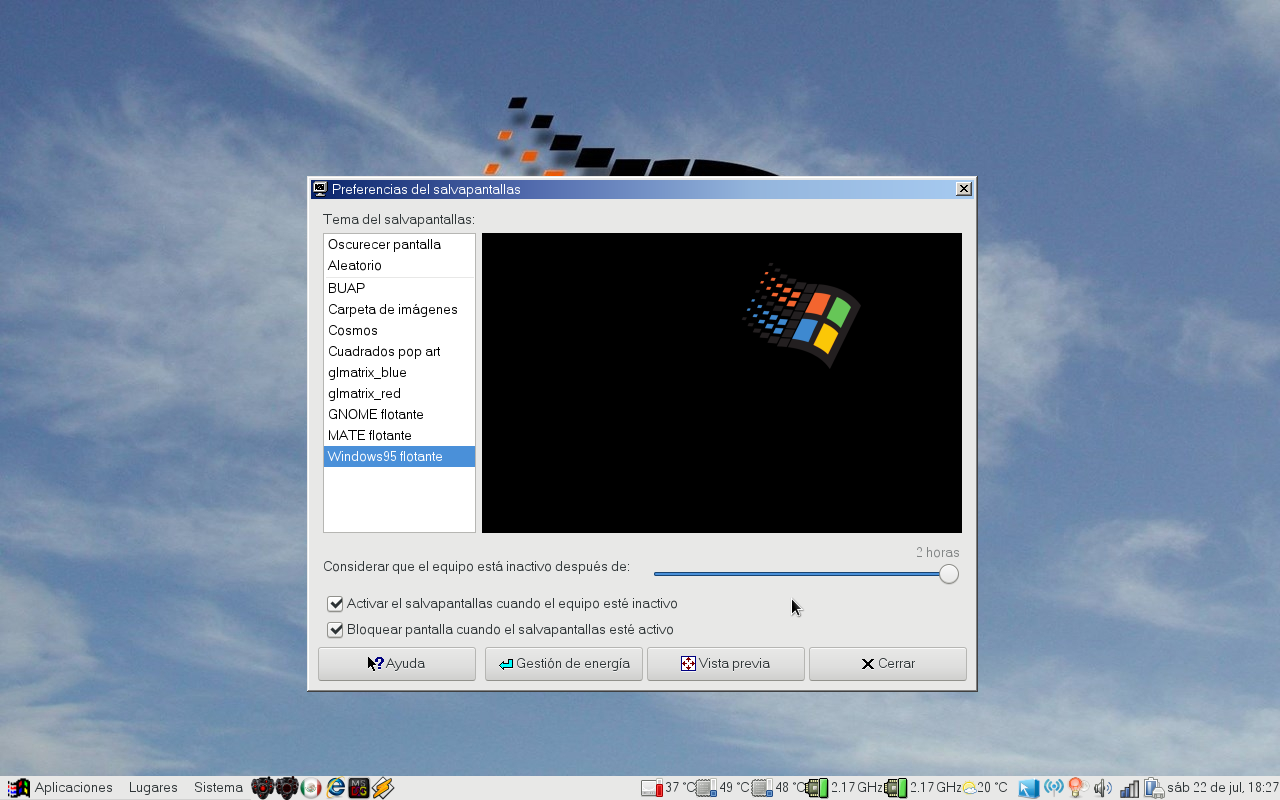The width and height of the screenshot is (1280, 800).
Task: Launch the Internet Explorer 'e' icon
Action: click(x=335, y=788)
